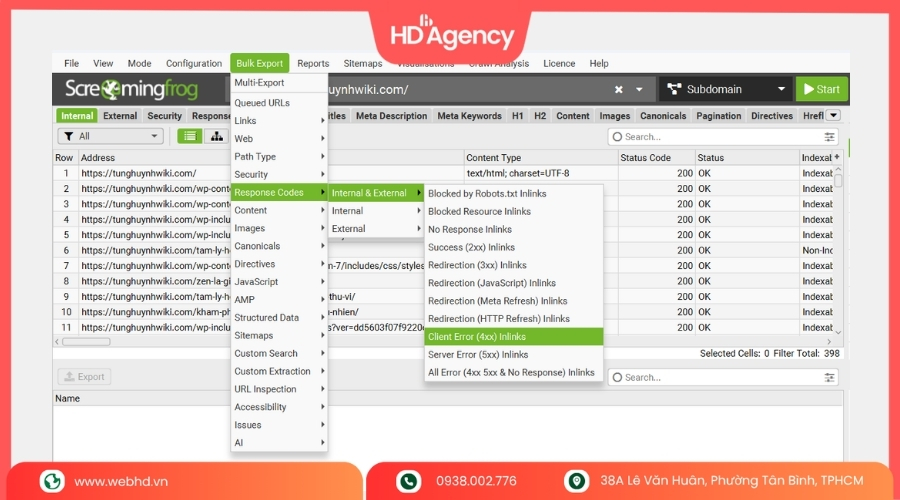The height and width of the screenshot is (500, 900).
Task: Expand the Path Type submenu
Action: [x=279, y=156]
